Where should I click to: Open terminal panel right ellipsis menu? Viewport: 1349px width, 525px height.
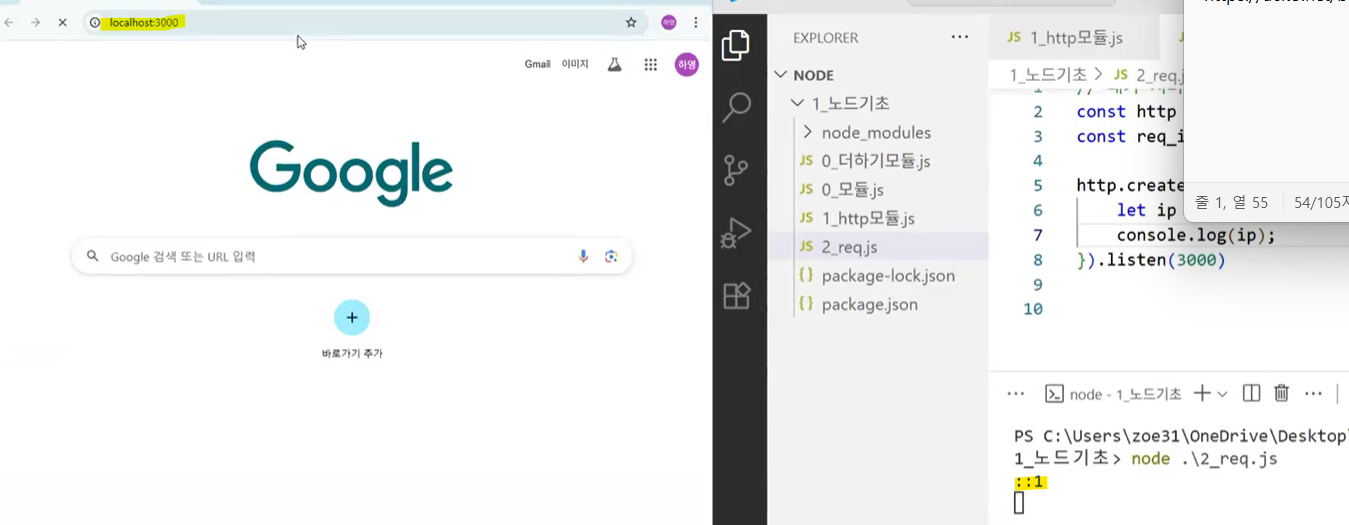point(1313,393)
